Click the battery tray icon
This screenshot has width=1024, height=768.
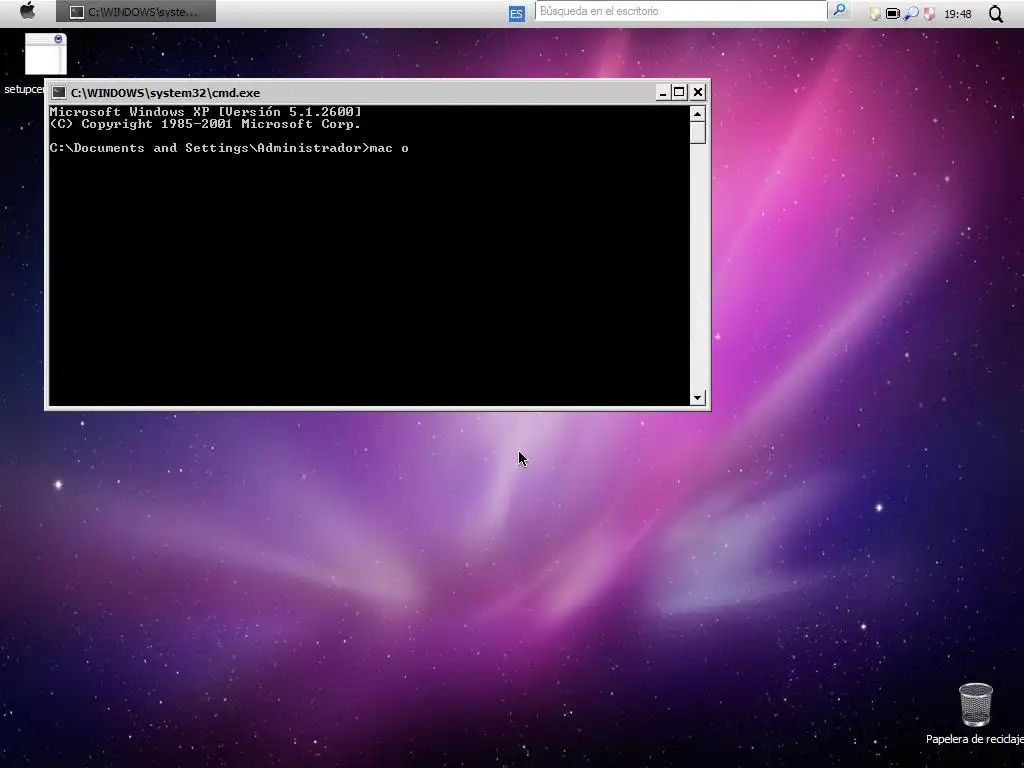tap(893, 14)
